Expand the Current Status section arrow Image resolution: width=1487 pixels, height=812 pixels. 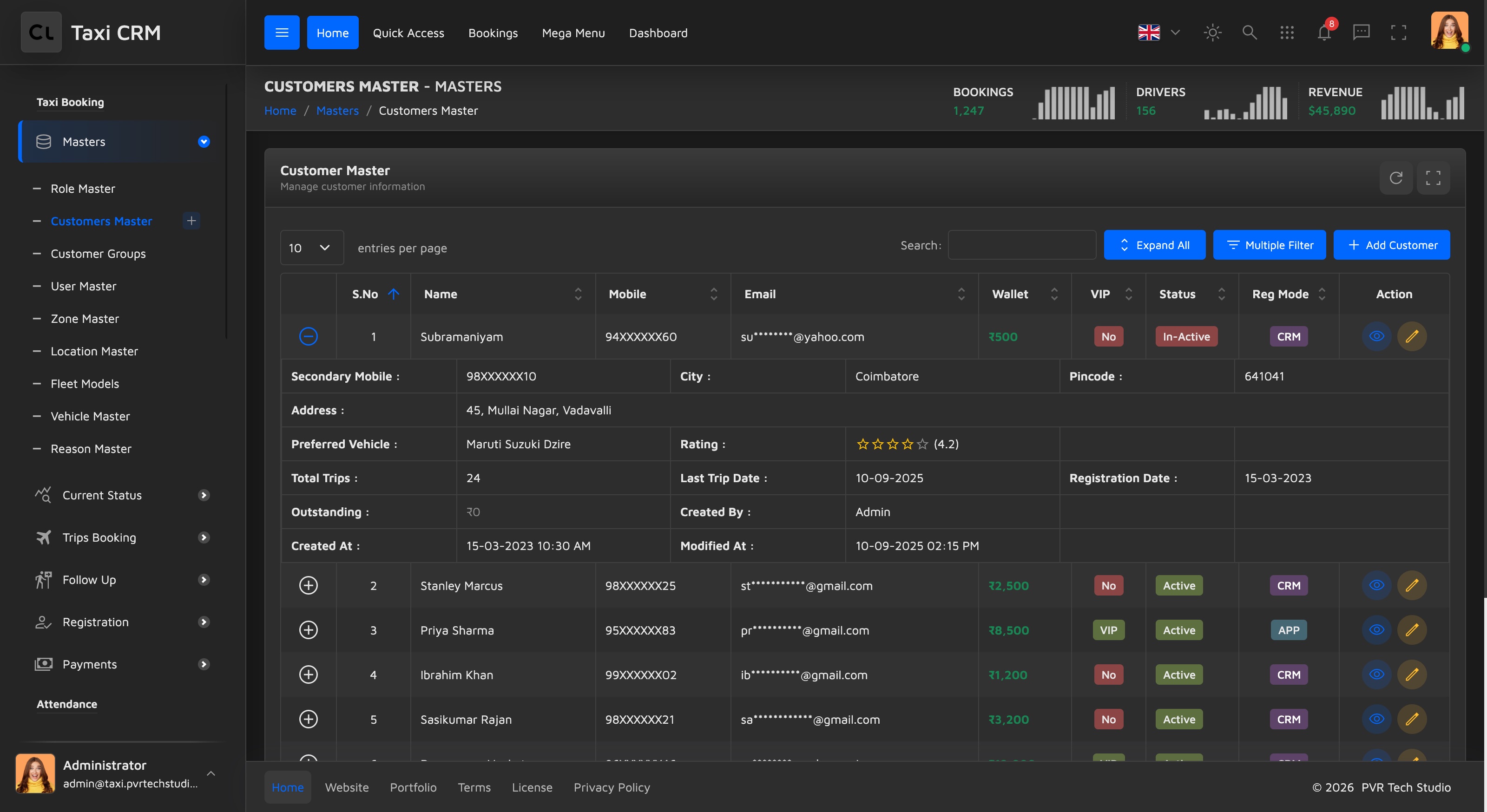pos(204,495)
